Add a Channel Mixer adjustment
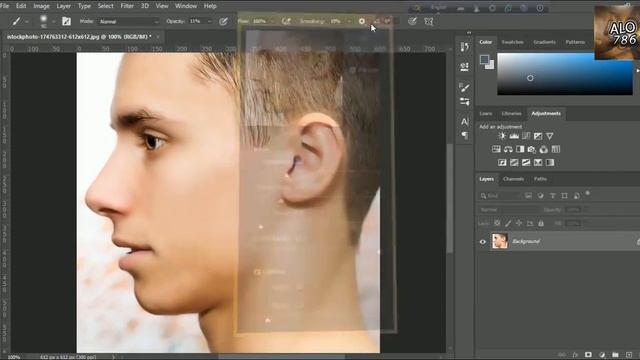 click(x=544, y=149)
